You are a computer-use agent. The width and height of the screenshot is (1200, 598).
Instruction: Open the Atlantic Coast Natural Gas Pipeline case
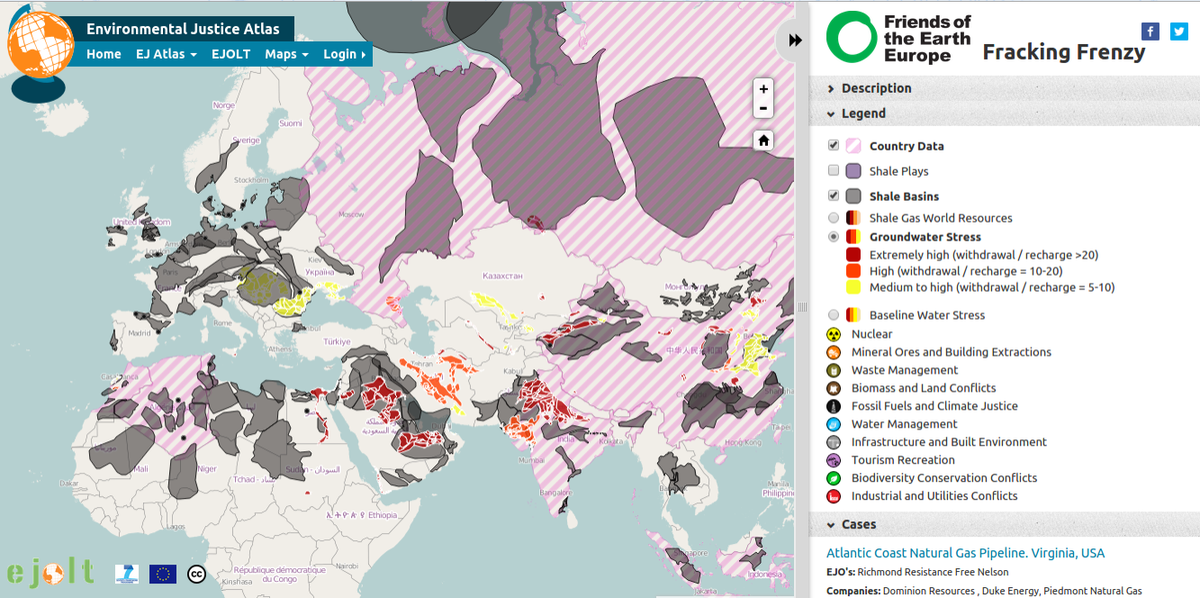[x=965, y=553]
